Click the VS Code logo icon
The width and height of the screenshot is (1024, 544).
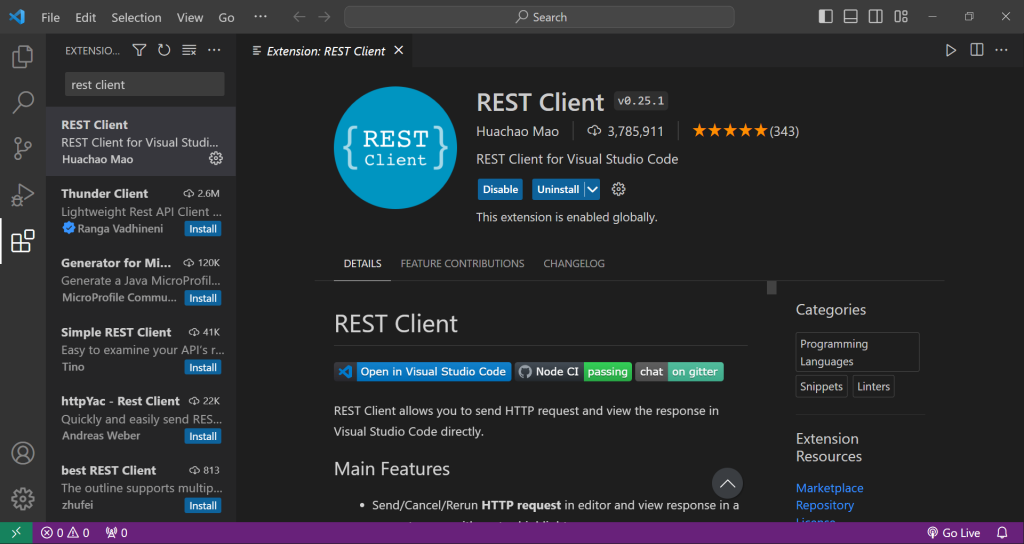click(17, 17)
